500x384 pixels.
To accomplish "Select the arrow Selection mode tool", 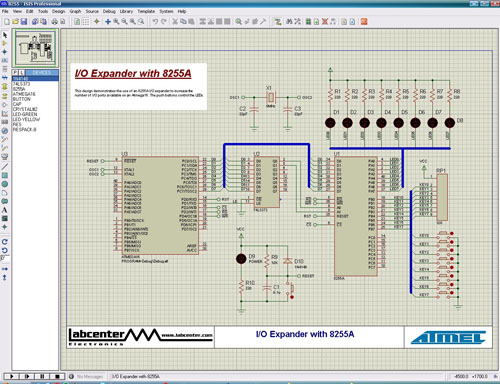I will [5, 35].
